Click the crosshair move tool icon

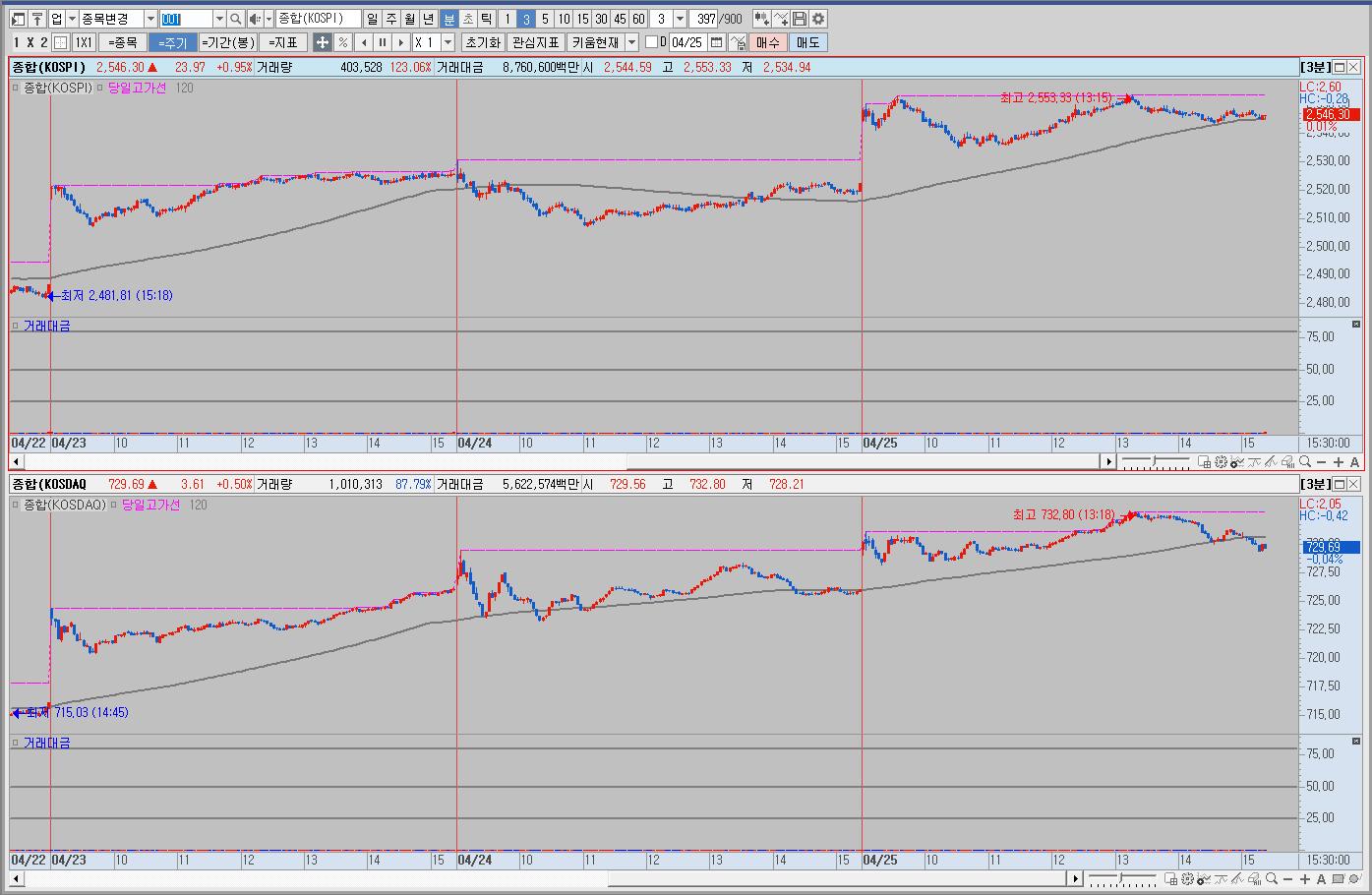tap(322, 42)
